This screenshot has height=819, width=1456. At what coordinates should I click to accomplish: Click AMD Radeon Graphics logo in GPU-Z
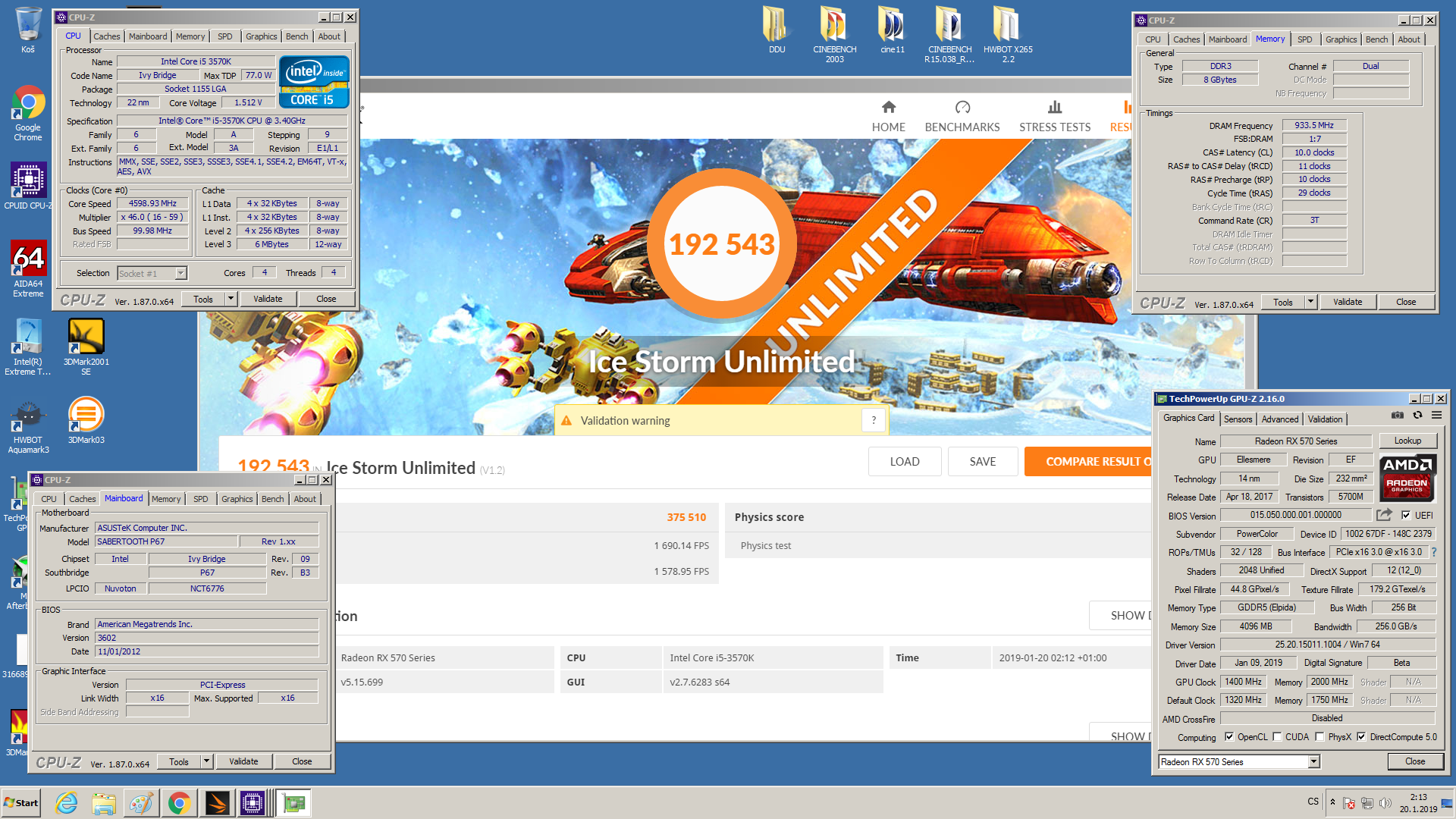(1407, 478)
